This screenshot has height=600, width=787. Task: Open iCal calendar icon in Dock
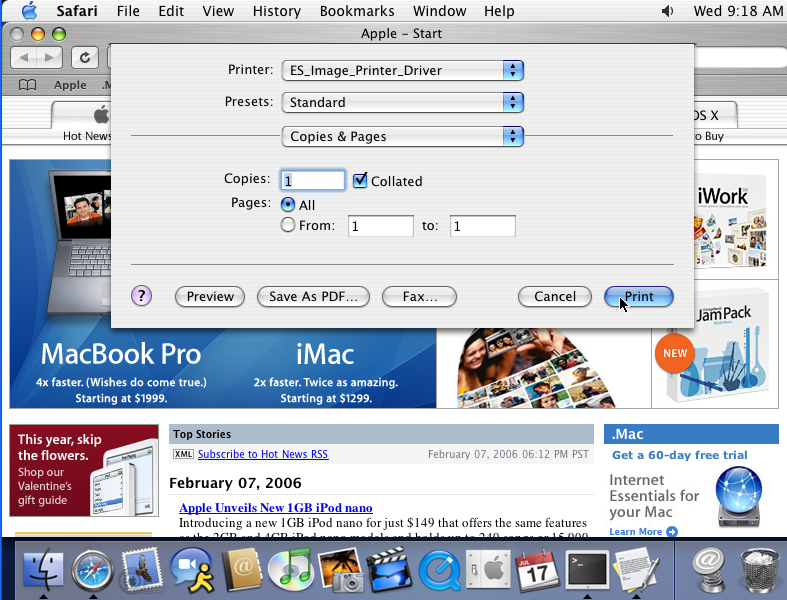pyautogui.click(x=537, y=570)
